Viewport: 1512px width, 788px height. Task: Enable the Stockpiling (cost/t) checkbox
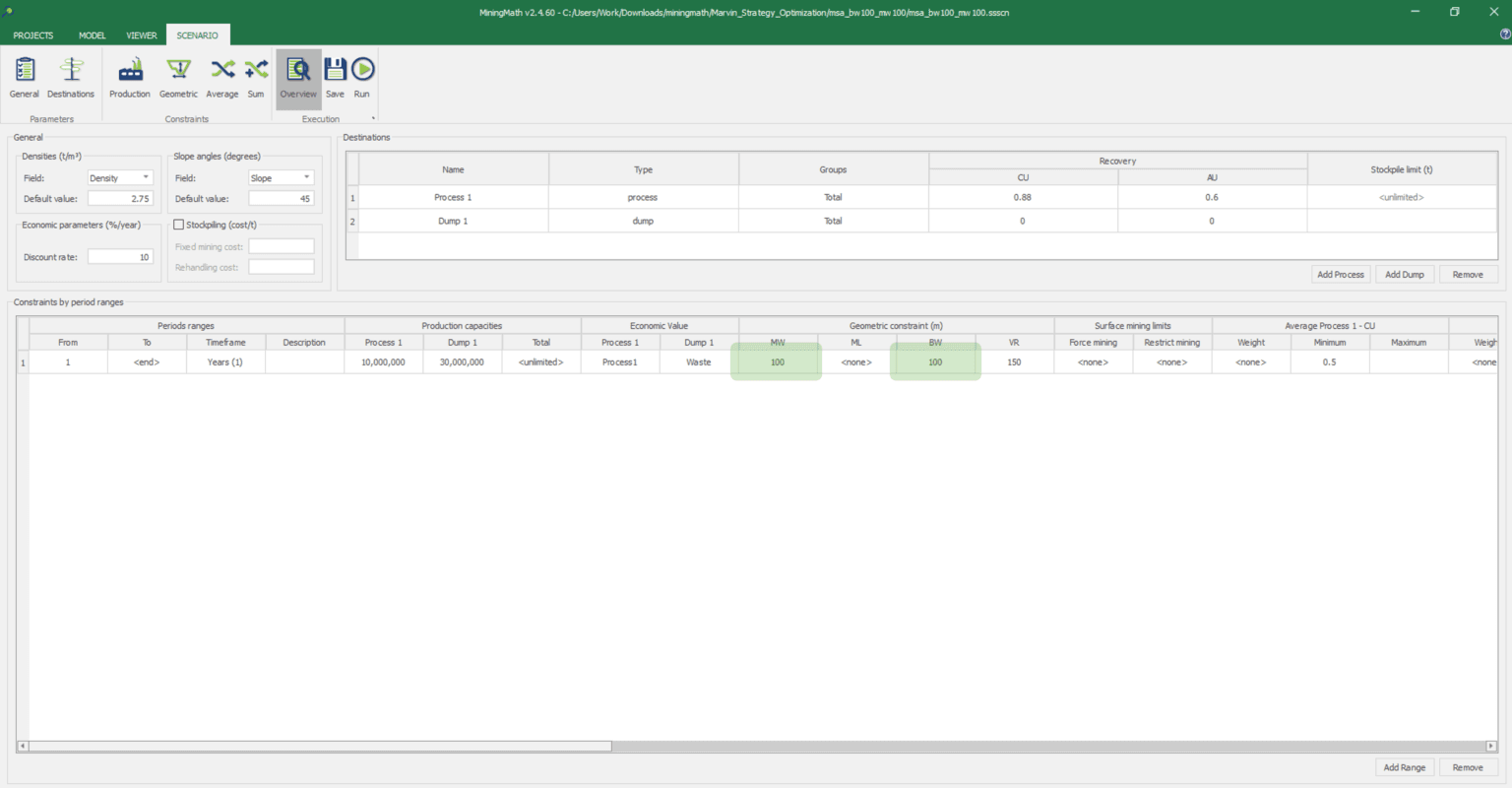(179, 224)
